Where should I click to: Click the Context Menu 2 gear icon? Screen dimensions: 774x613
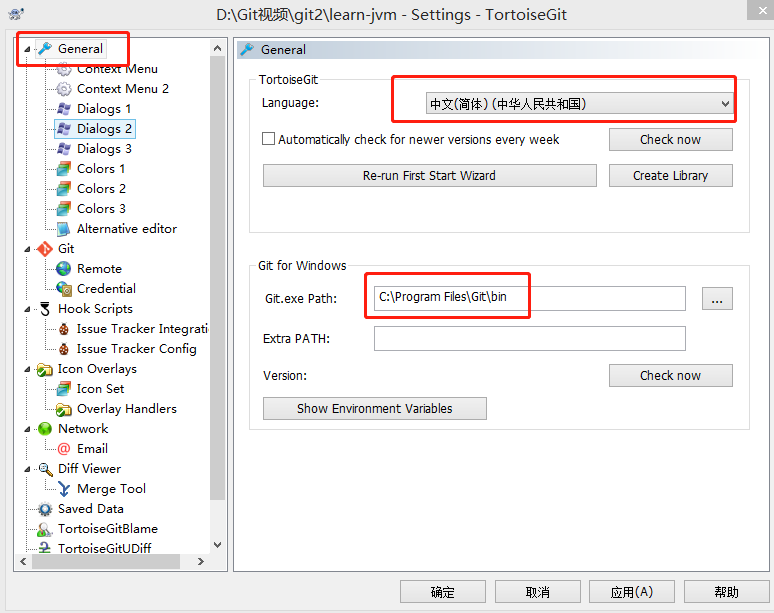(x=64, y=89)
